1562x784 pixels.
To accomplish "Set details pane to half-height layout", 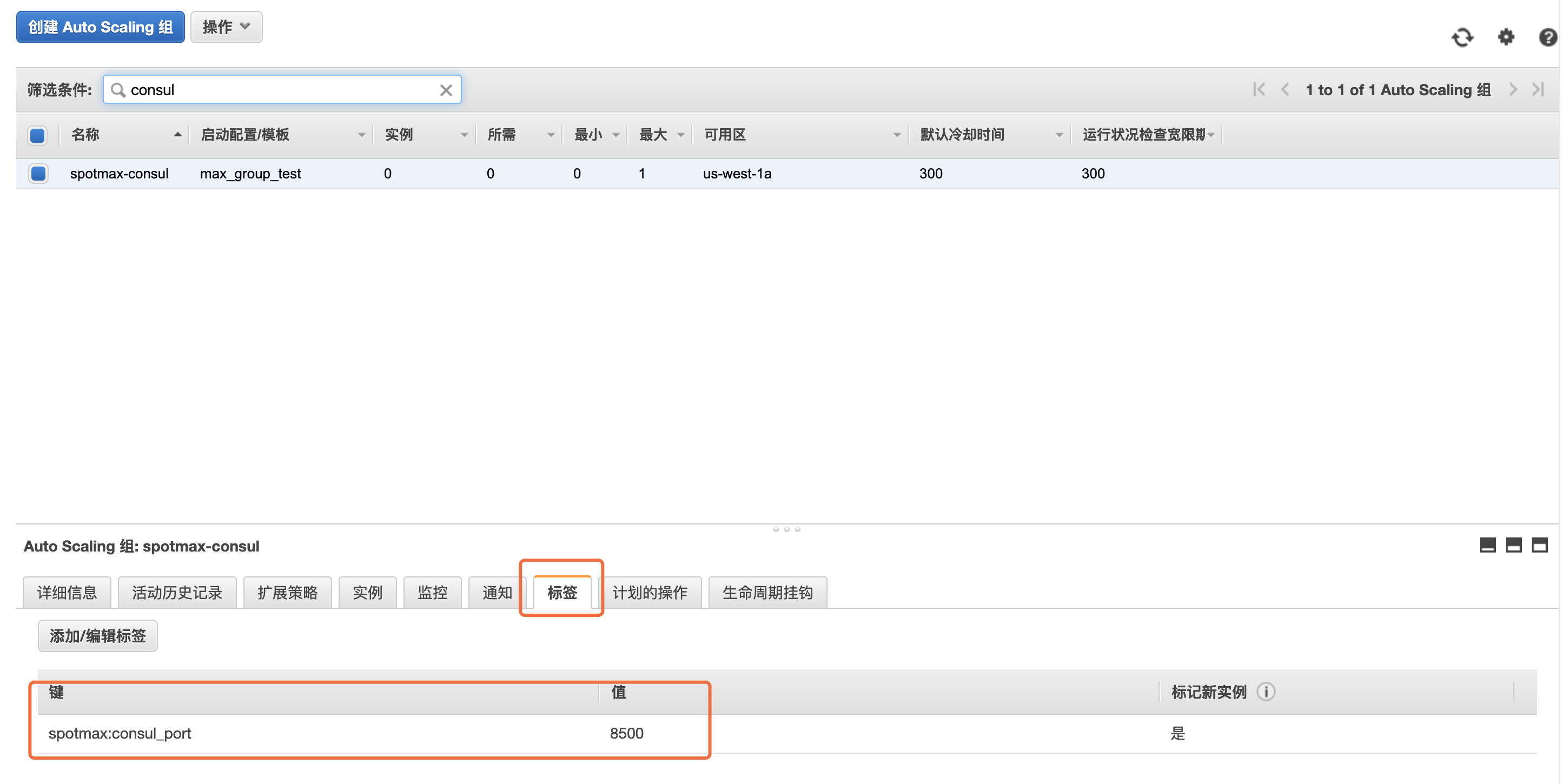I will point(1513,545).
